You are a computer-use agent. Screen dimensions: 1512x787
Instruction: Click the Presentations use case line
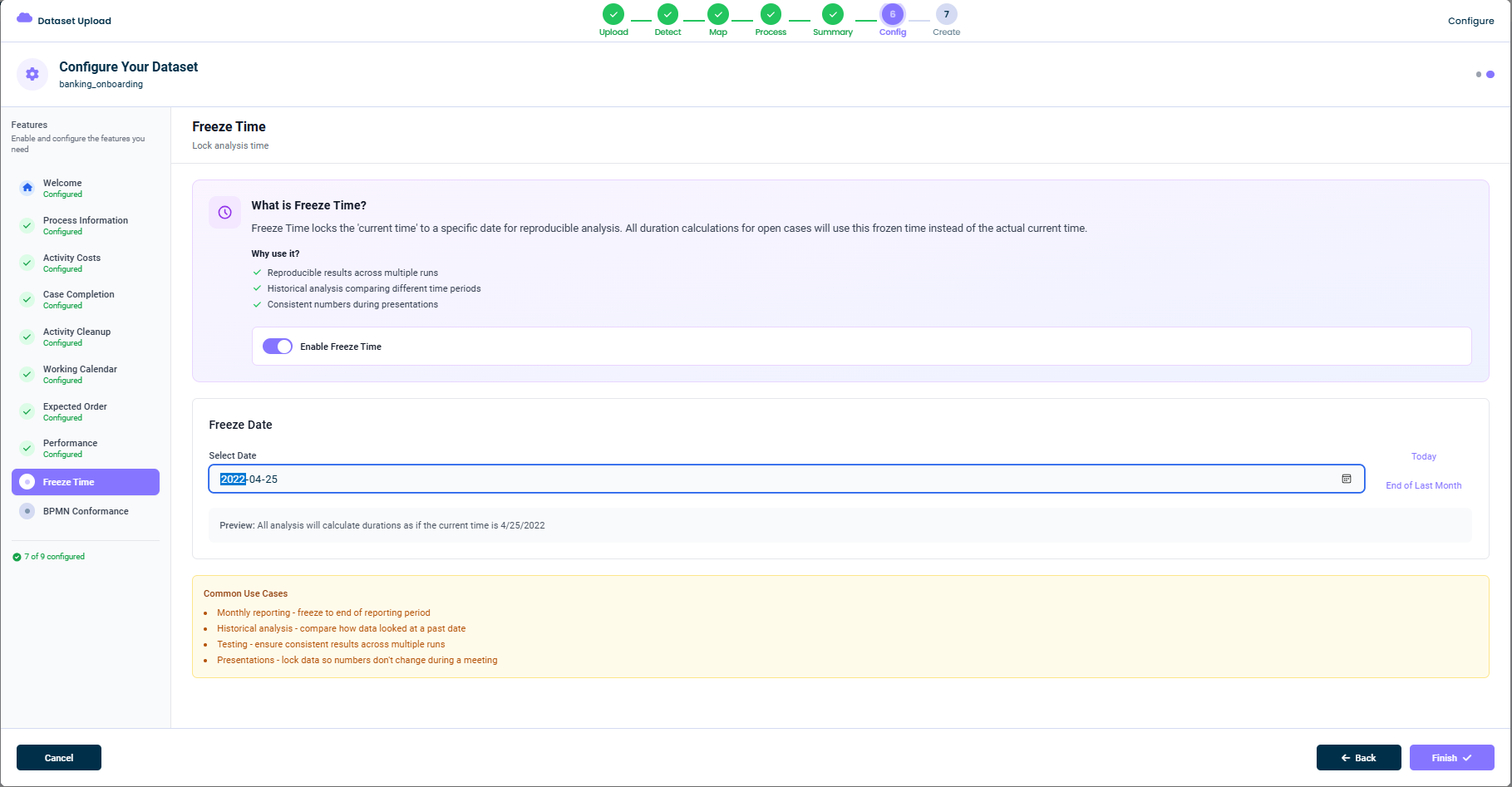coord(357,660)
